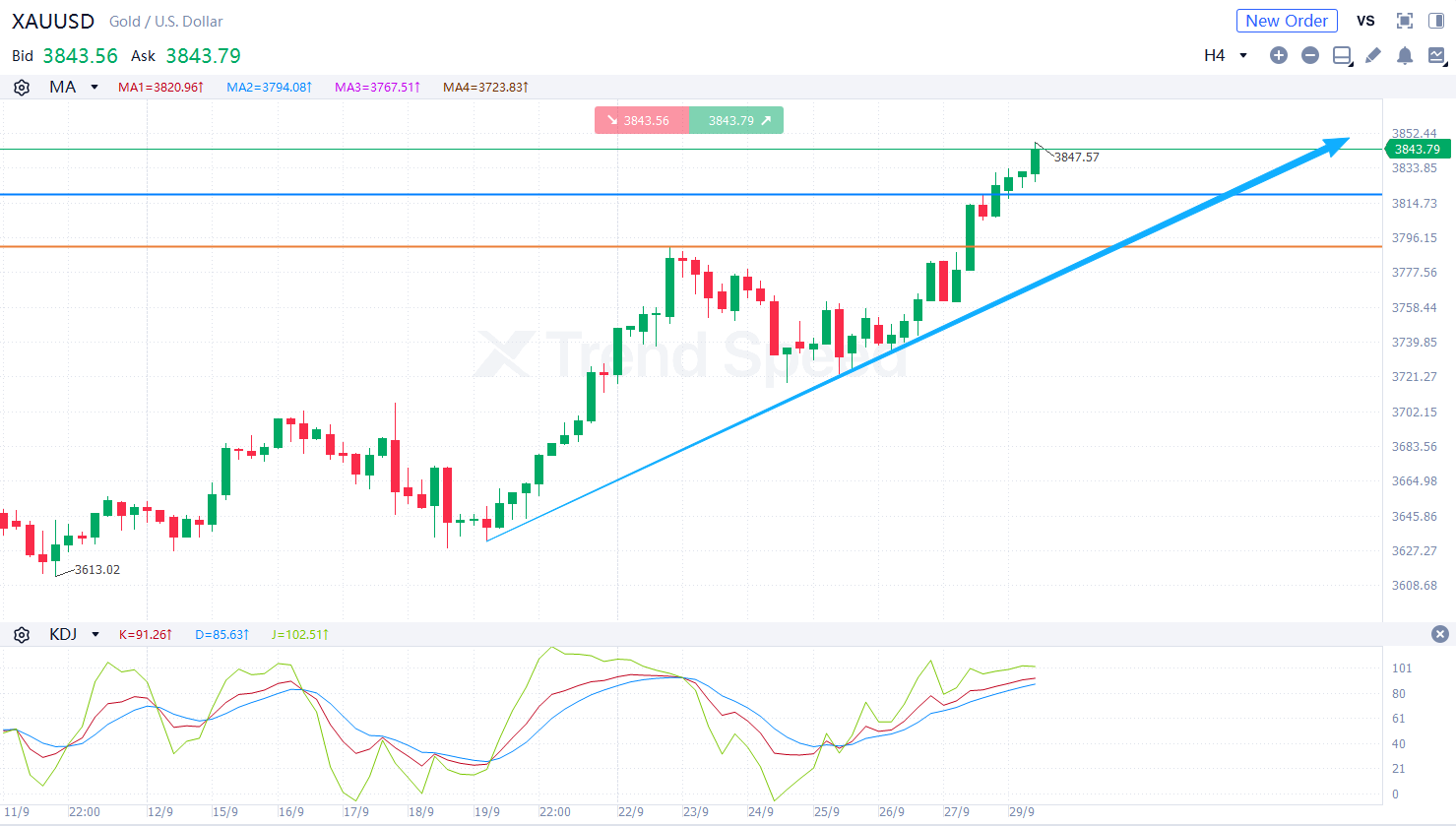Viewport: 1456px width, 826px height.
Task: Open price alerts with bell icon
Action: [x=1405, y=55]
